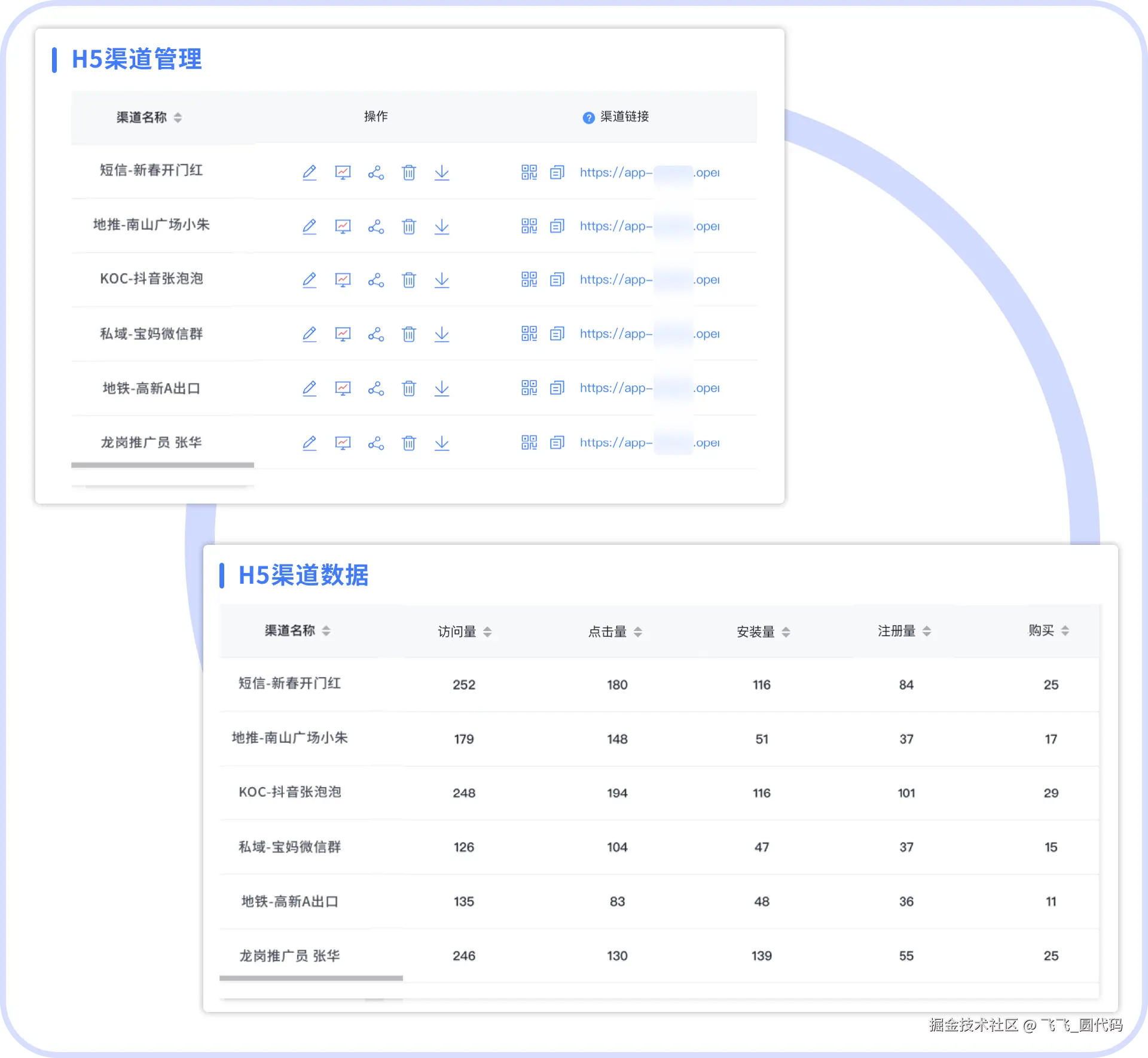The width and height of the screenshot is (1148, 1058).
Task: Click edit pencil icon for 短信-新春开门红
Action: (309, 173)
